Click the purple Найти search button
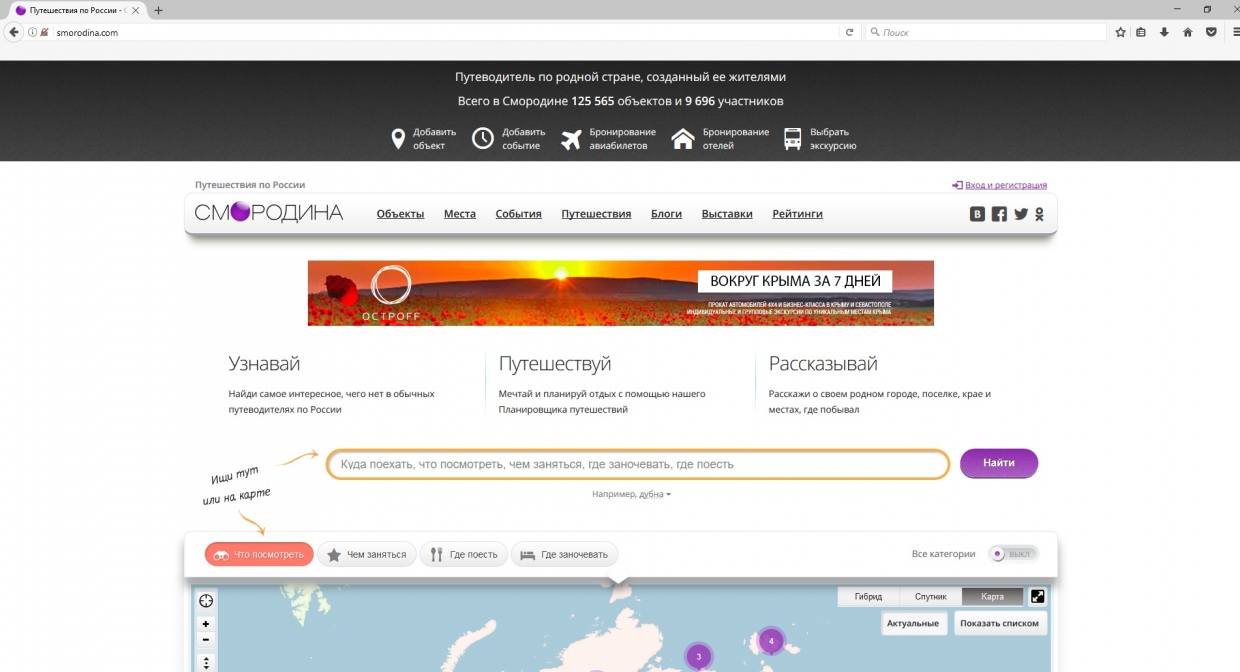The width and height of the screenshot is (1240, 672). point(999,463)
